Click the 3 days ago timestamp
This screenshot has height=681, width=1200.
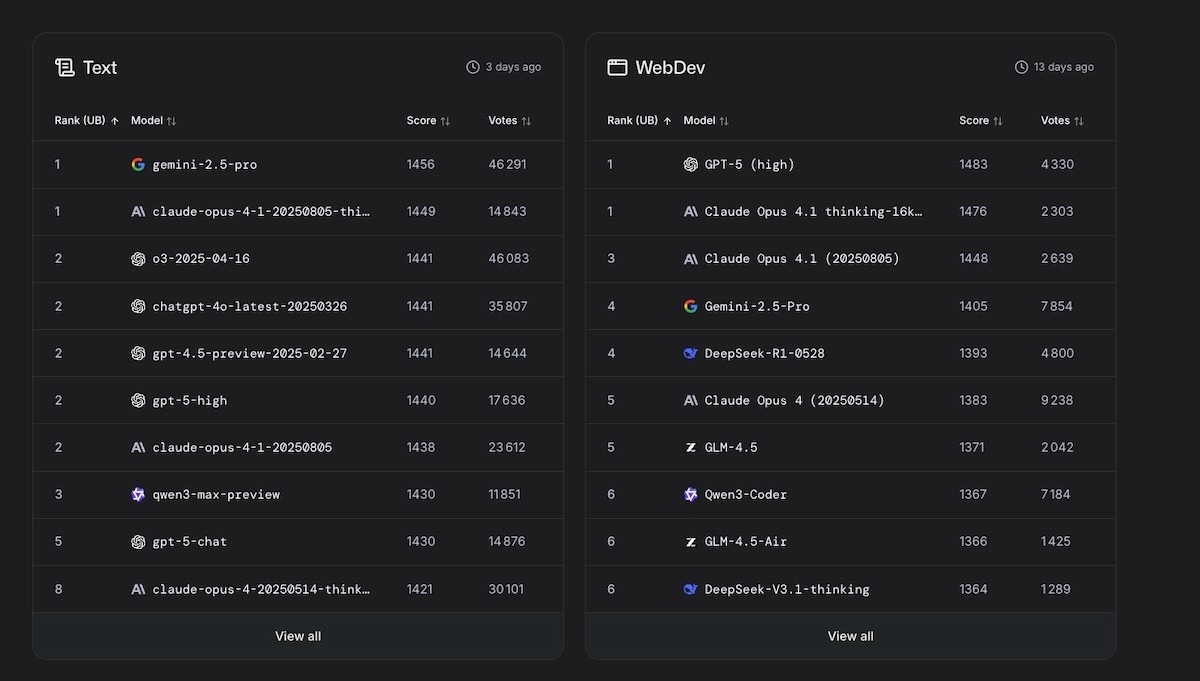pos(513,67)
